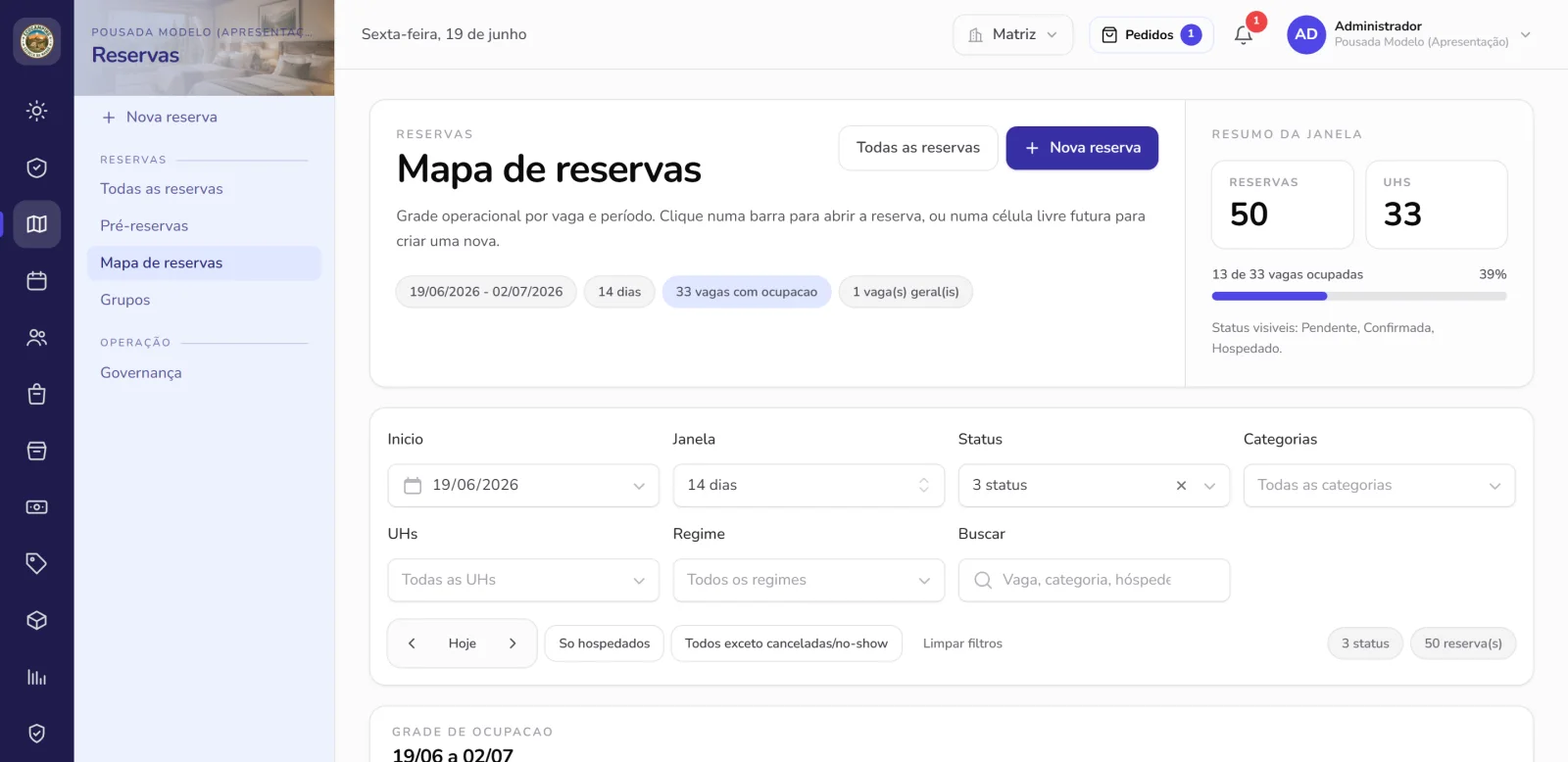Click the Todas as reservas header button
Screen dimensions: 1568x762
click(x=918, y=148)
